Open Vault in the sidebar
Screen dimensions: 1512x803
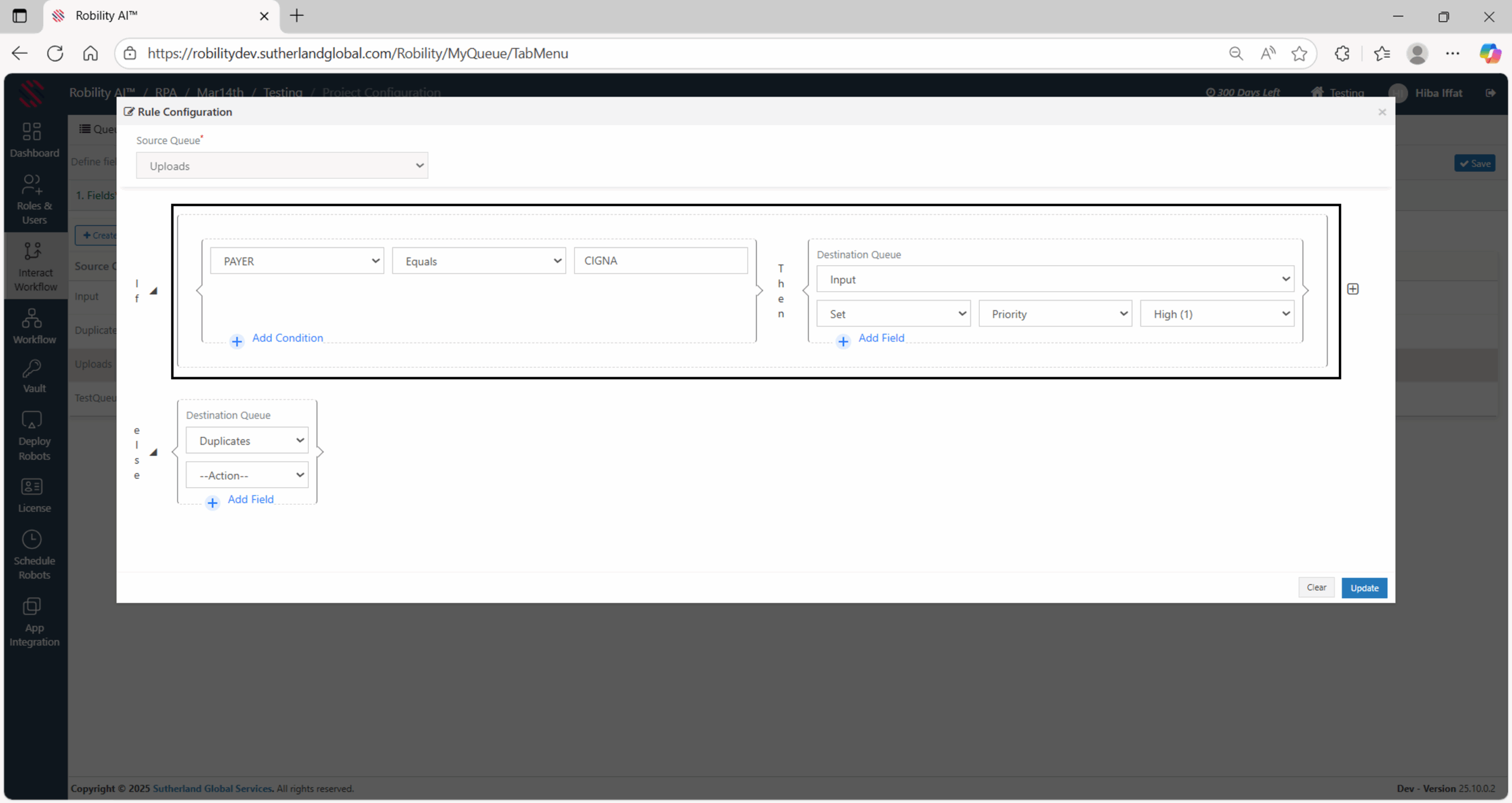(x=34, y=377)
